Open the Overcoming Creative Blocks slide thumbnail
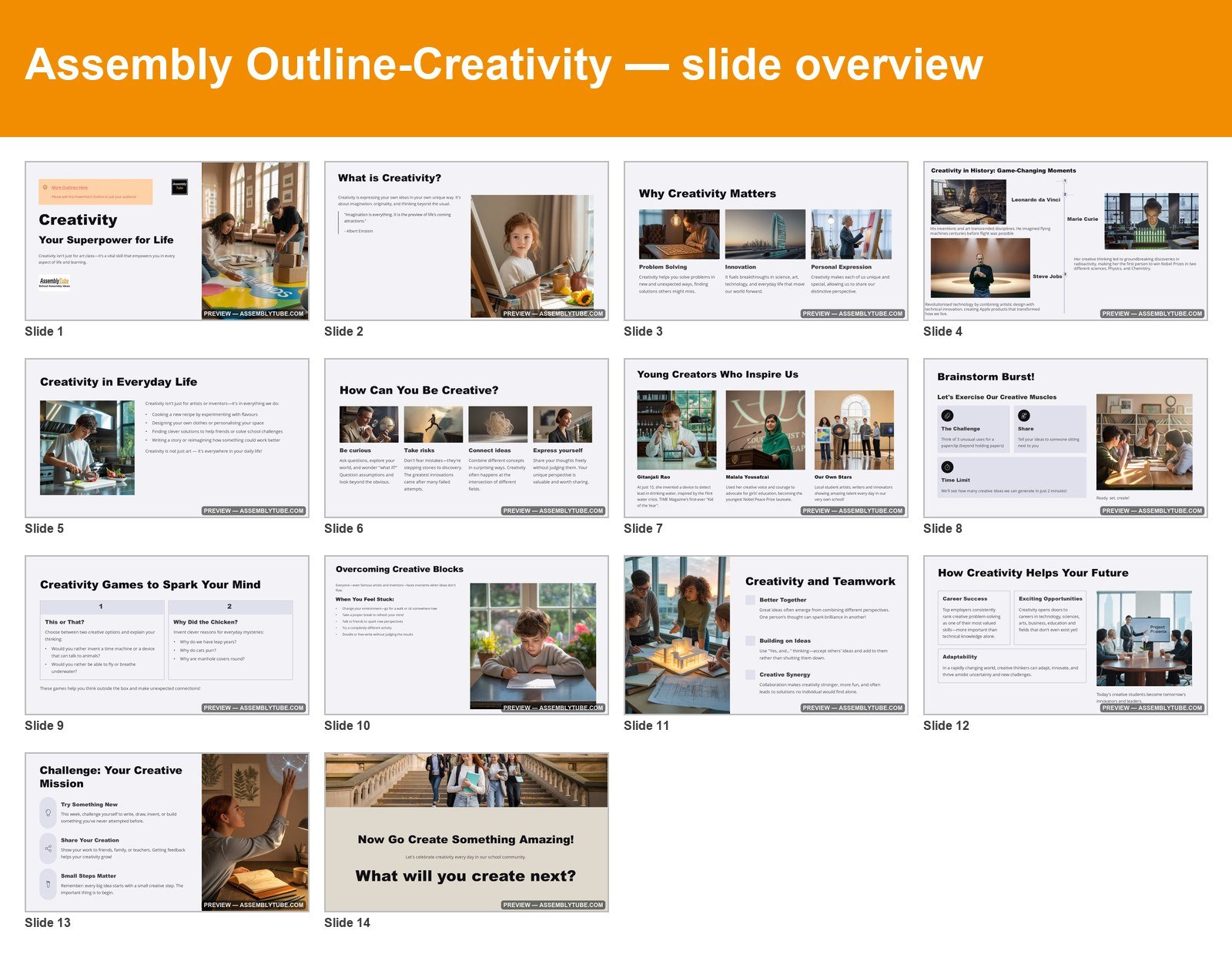This screenshot has height=974, width=1232. pyautogui.click(x=467, y=635)
